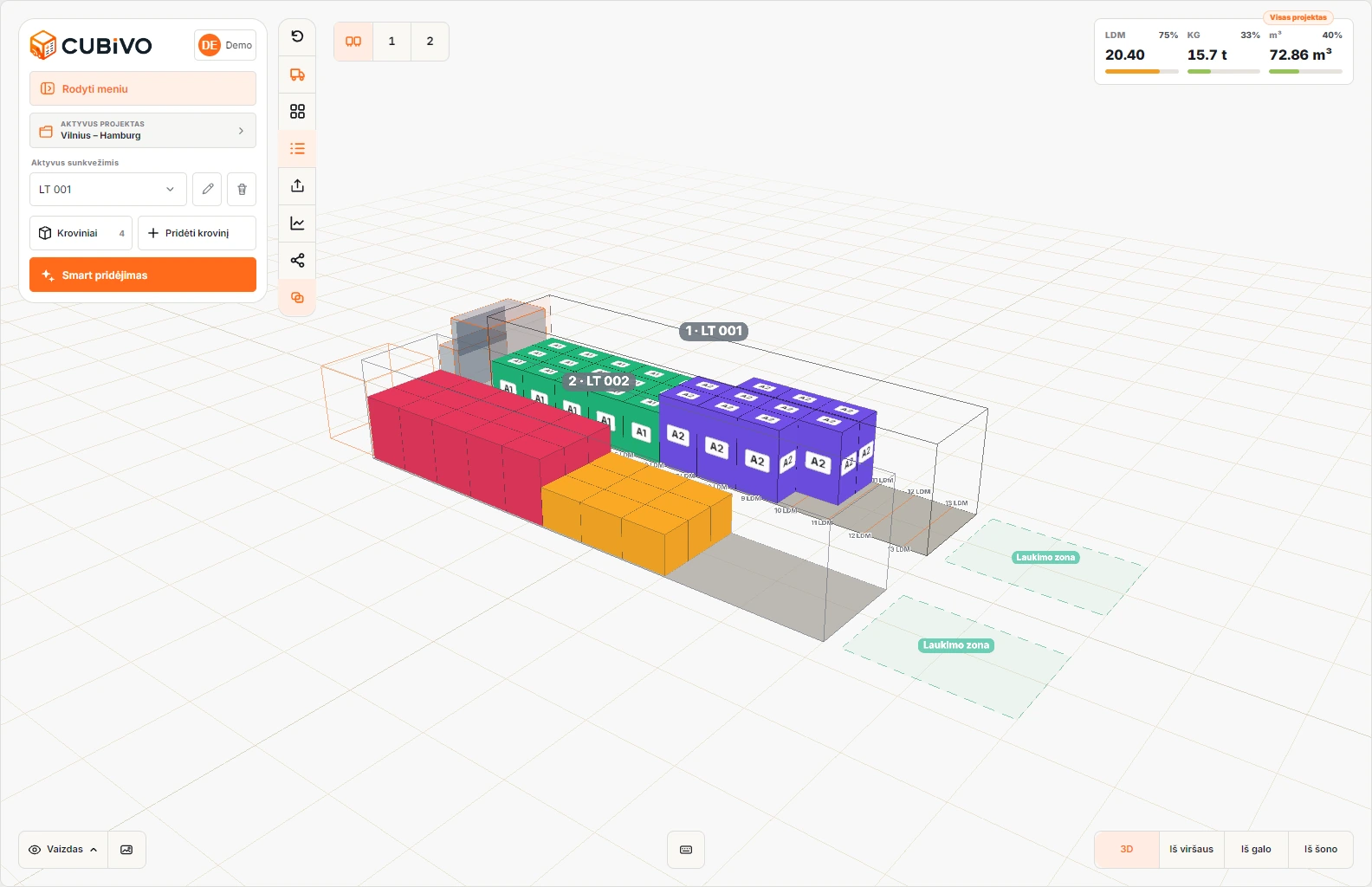Open the Vaizdas view dropdown
Screen dimensions: 1372x887
63,850
